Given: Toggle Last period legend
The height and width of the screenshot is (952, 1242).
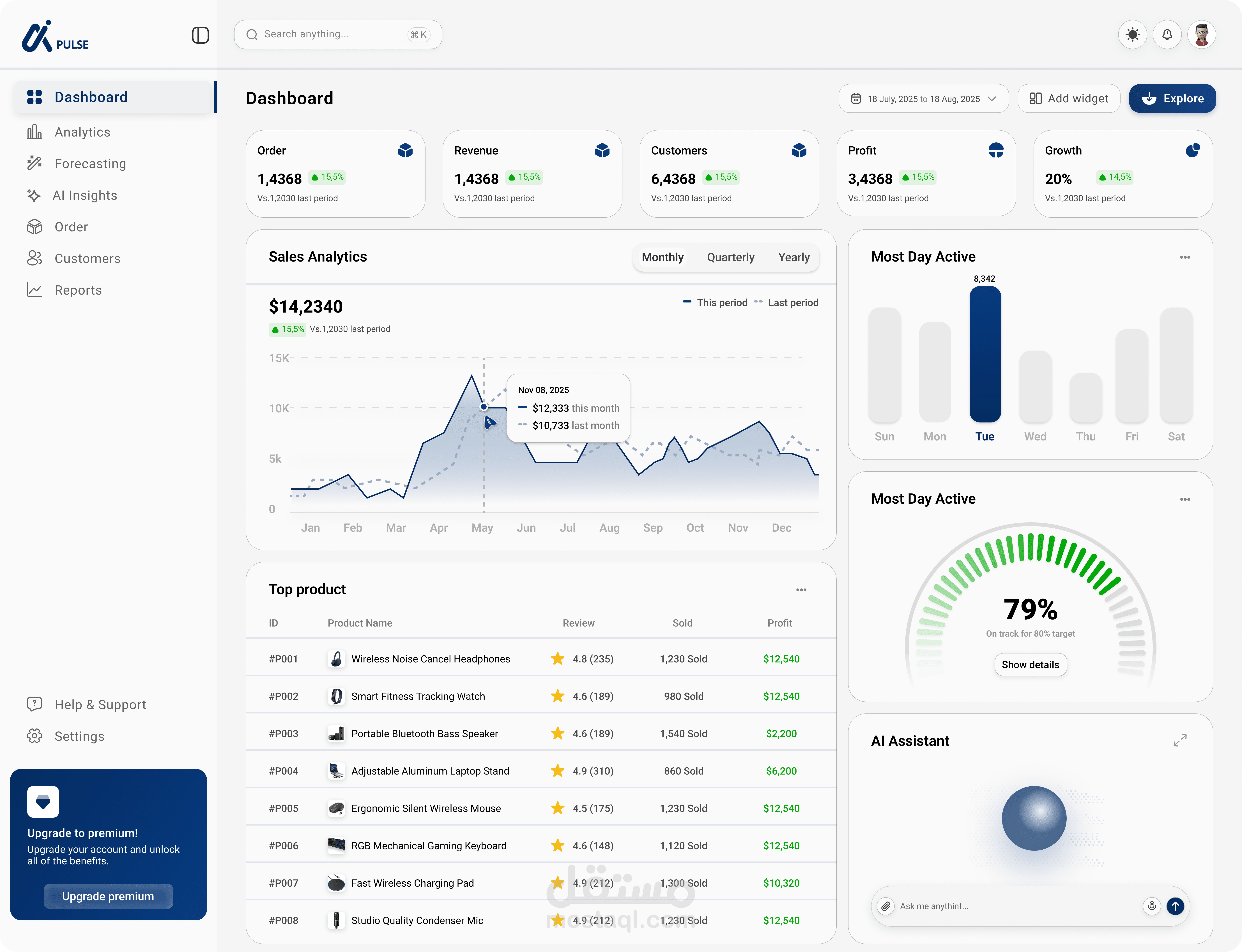Looking at the screenshot, I should pyautogui.click(x=786, y=303).
